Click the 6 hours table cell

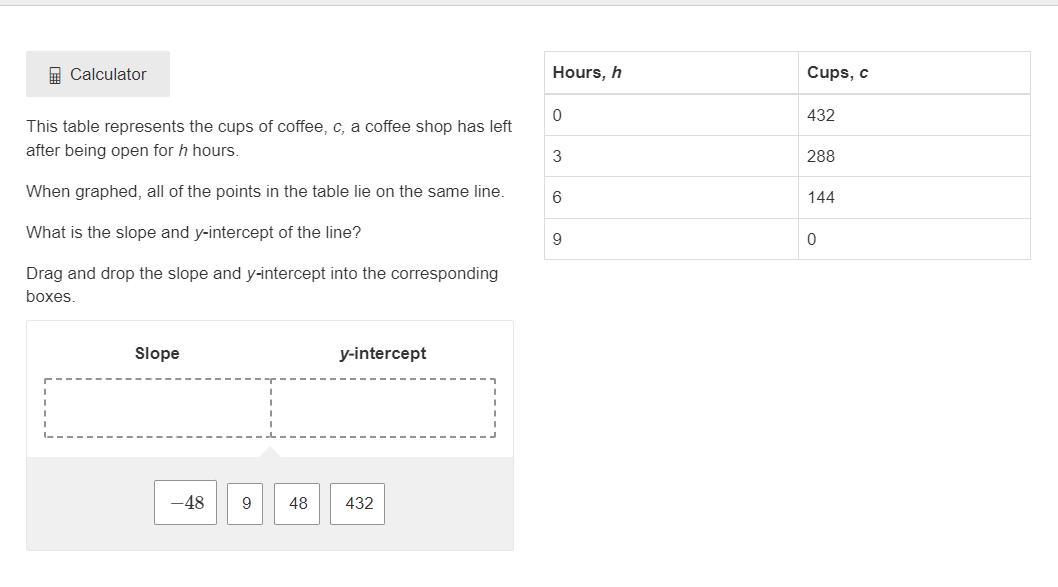pos(557,198)
